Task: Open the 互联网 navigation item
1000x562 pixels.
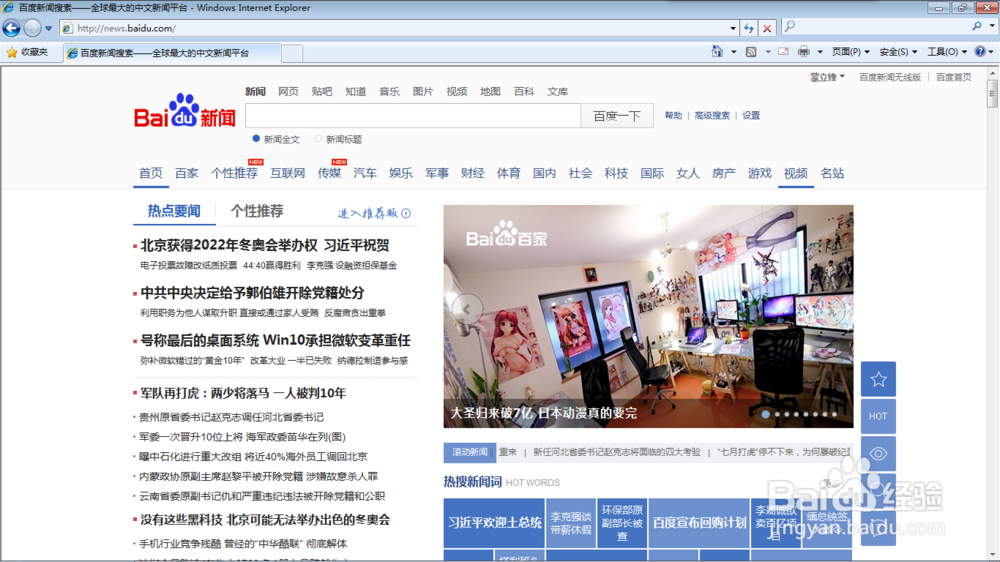Action: coord(288,173)
